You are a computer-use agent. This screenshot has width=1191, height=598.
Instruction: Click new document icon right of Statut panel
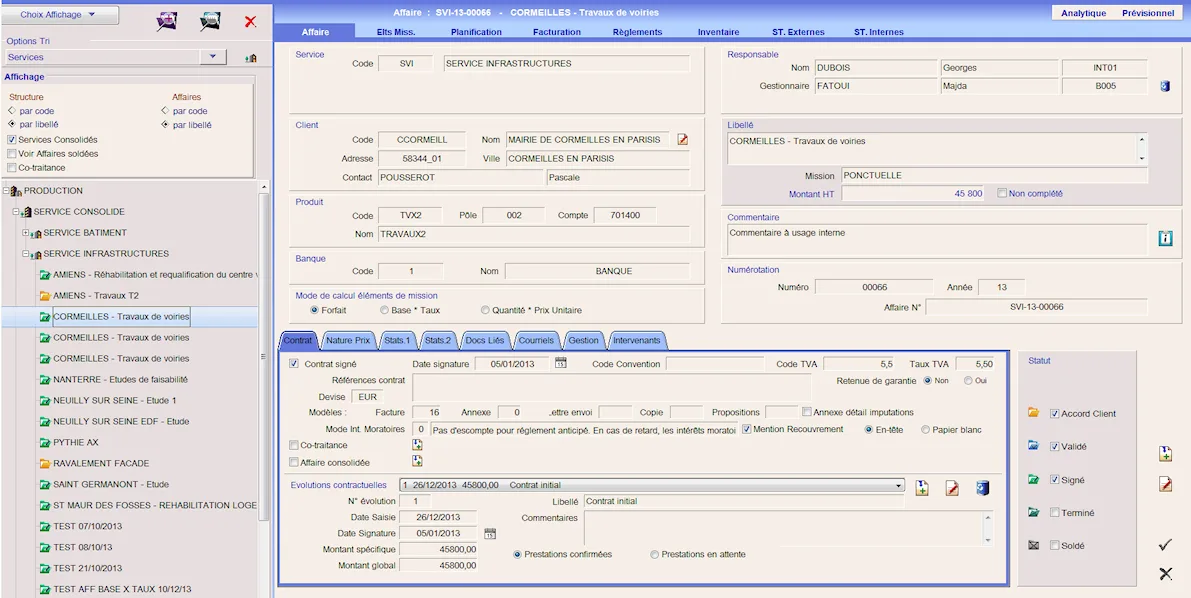tap(1166, 454)
